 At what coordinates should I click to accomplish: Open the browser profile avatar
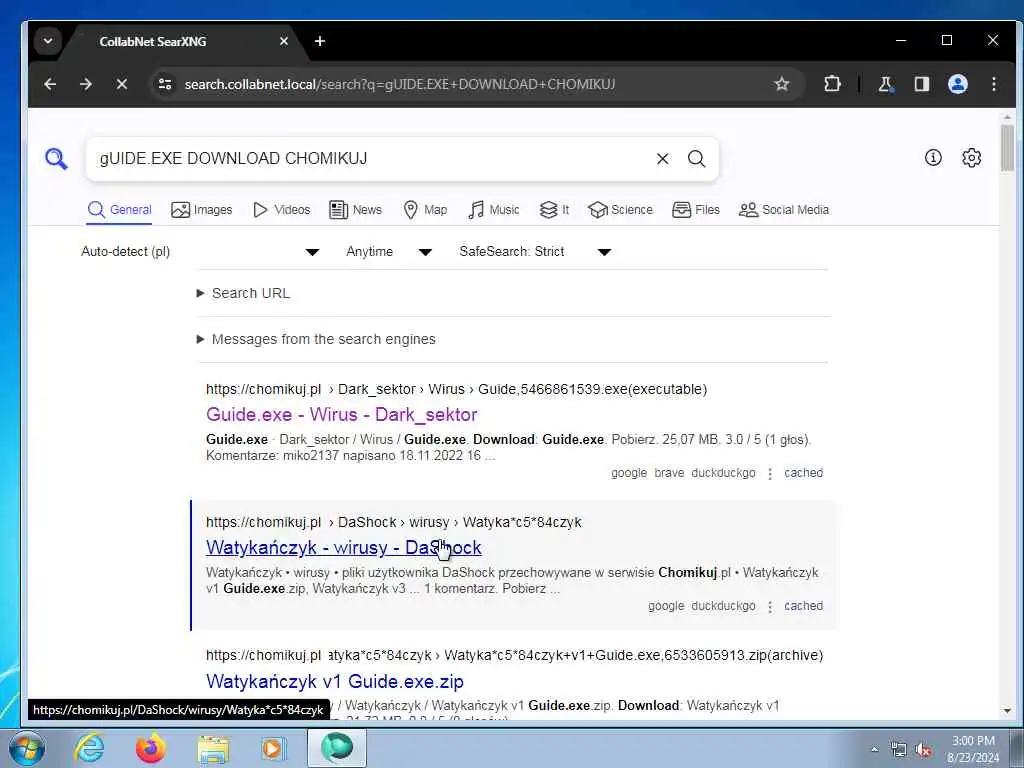click(x=957, y=84)
